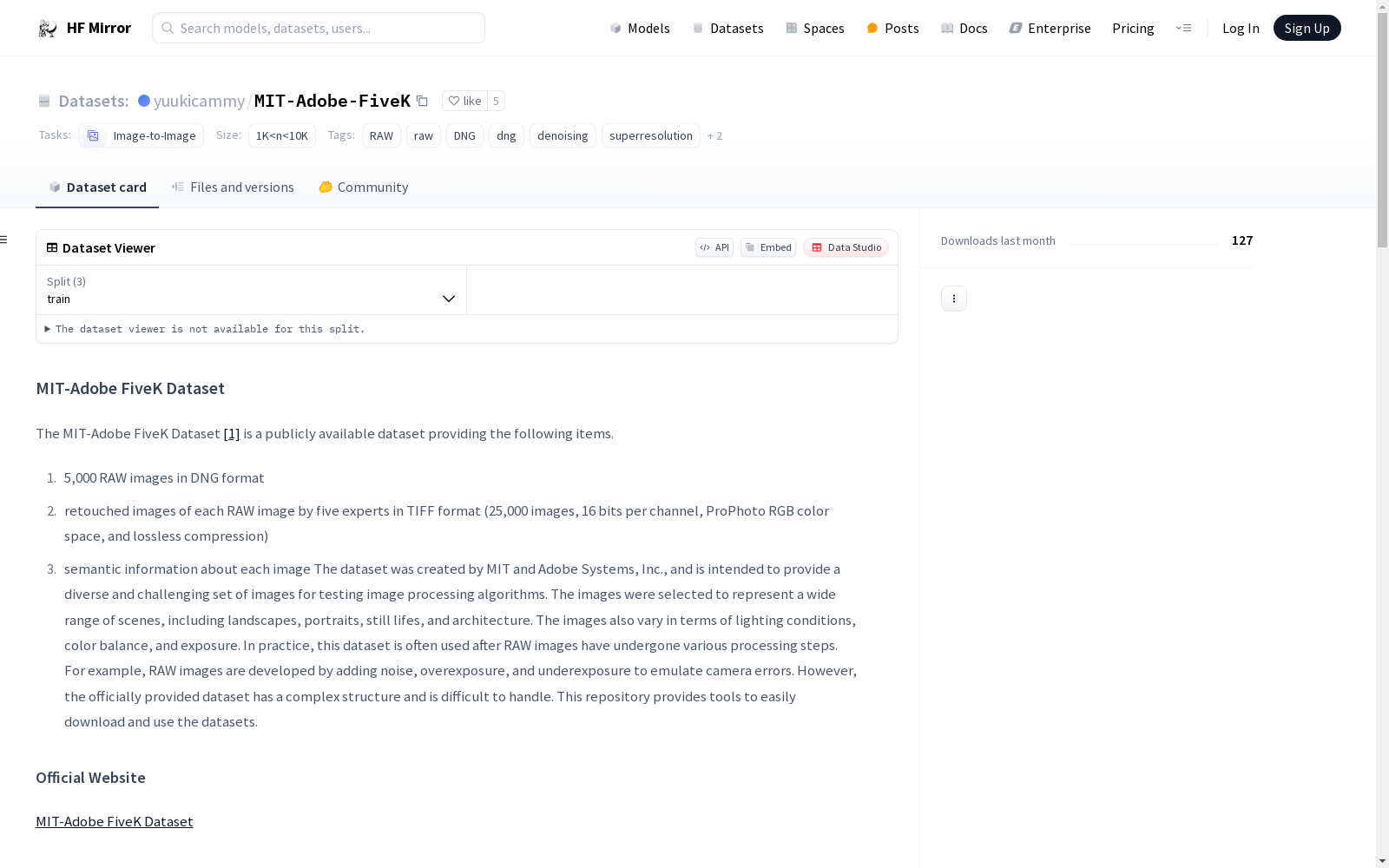Open Data Studio
This screenshot has width=1389, height=868.
pyautogui.click(x=846, y=247)
